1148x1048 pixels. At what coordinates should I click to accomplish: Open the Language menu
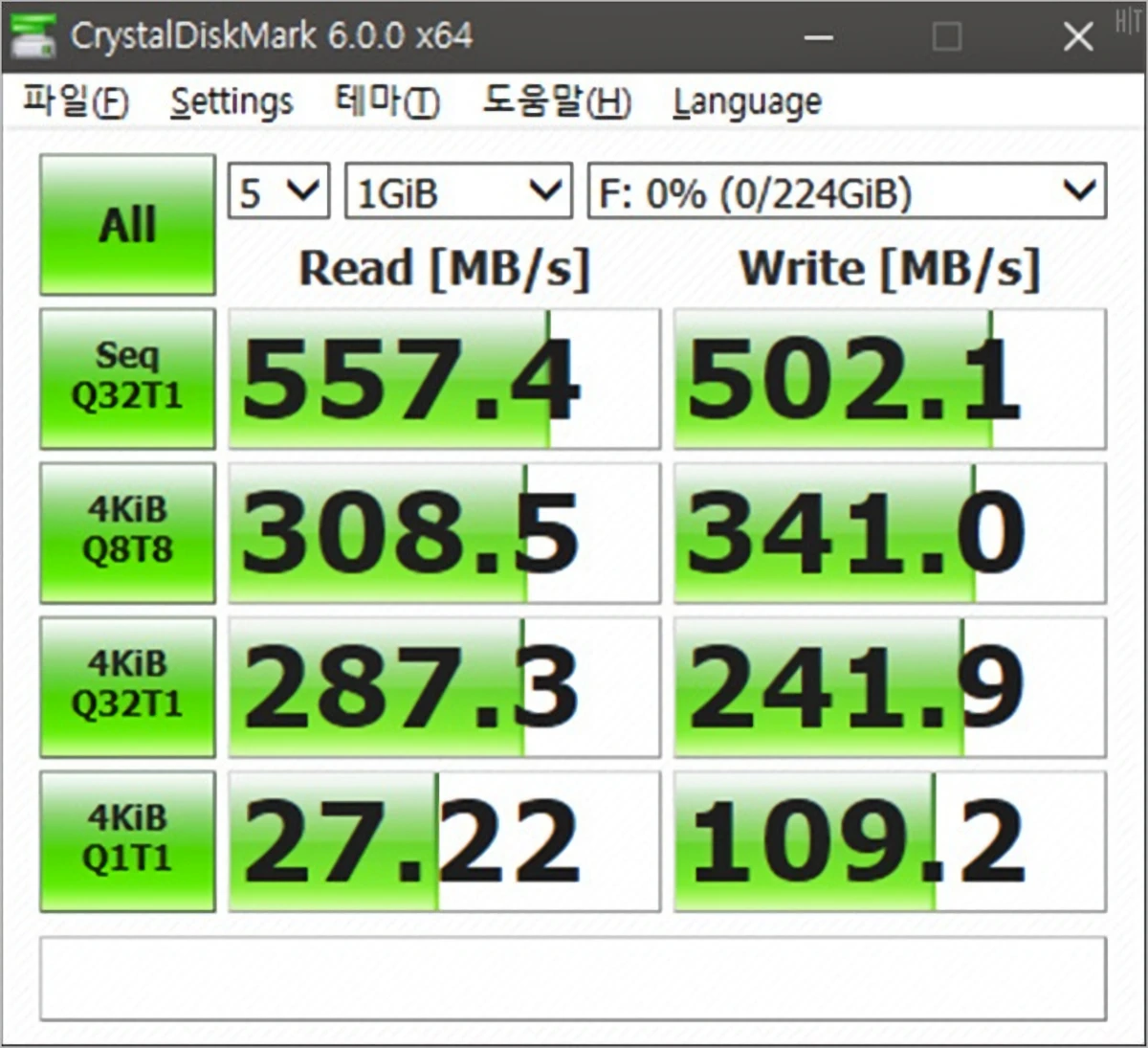747,101
